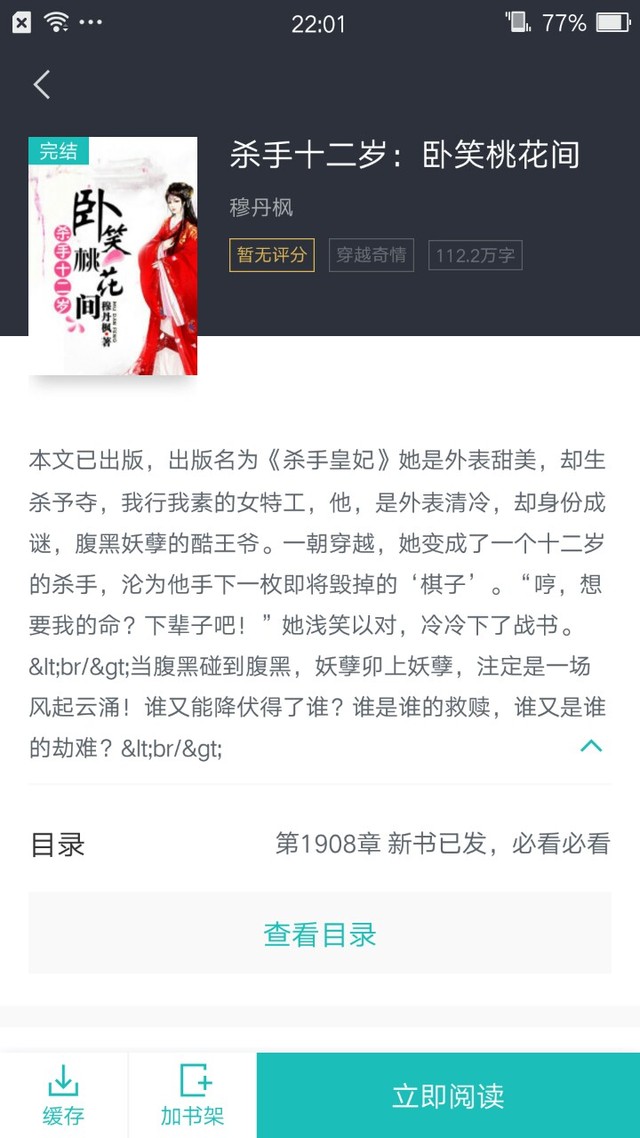Tap the 立即阅读 button
The width and height of the screenshot is (640, 1138).
pyautogui.click(x=448, y=1095)
